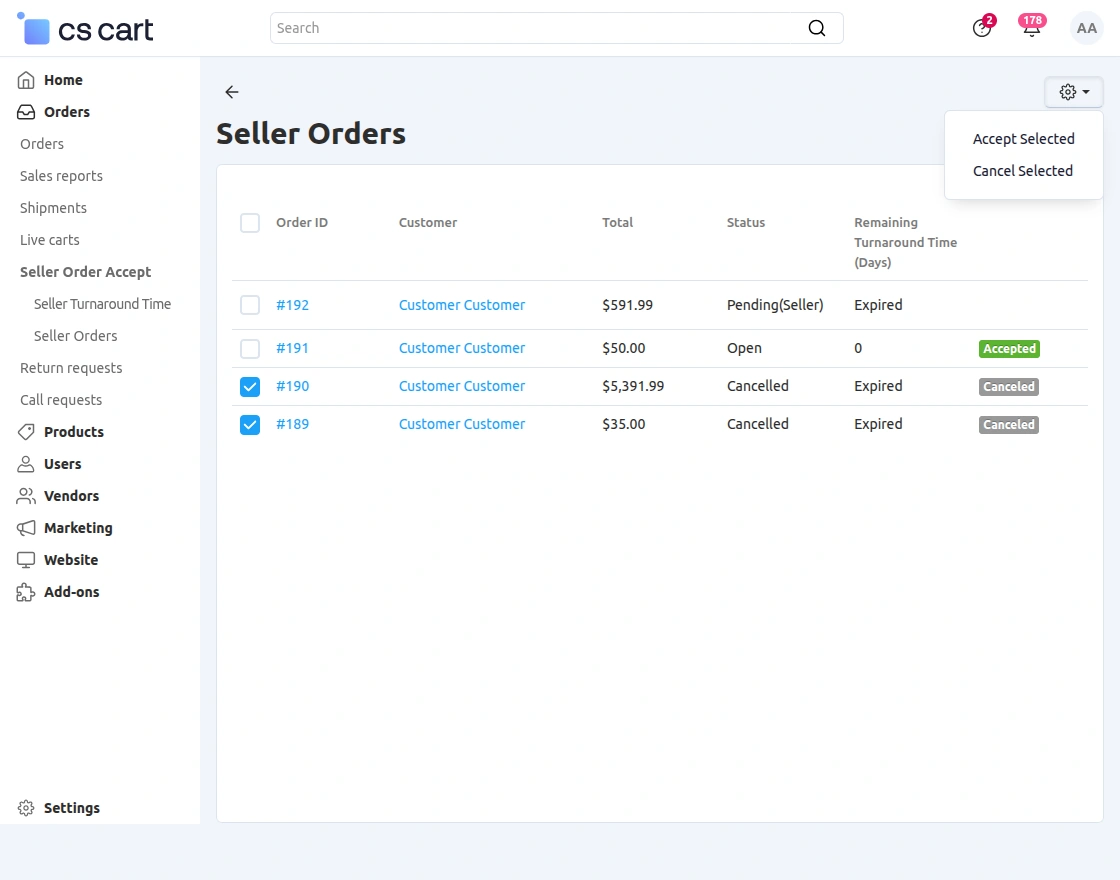Screen dimensions: 1120x880
Task: Open notifications bell with 178 badge
Action: (1031, 30)
